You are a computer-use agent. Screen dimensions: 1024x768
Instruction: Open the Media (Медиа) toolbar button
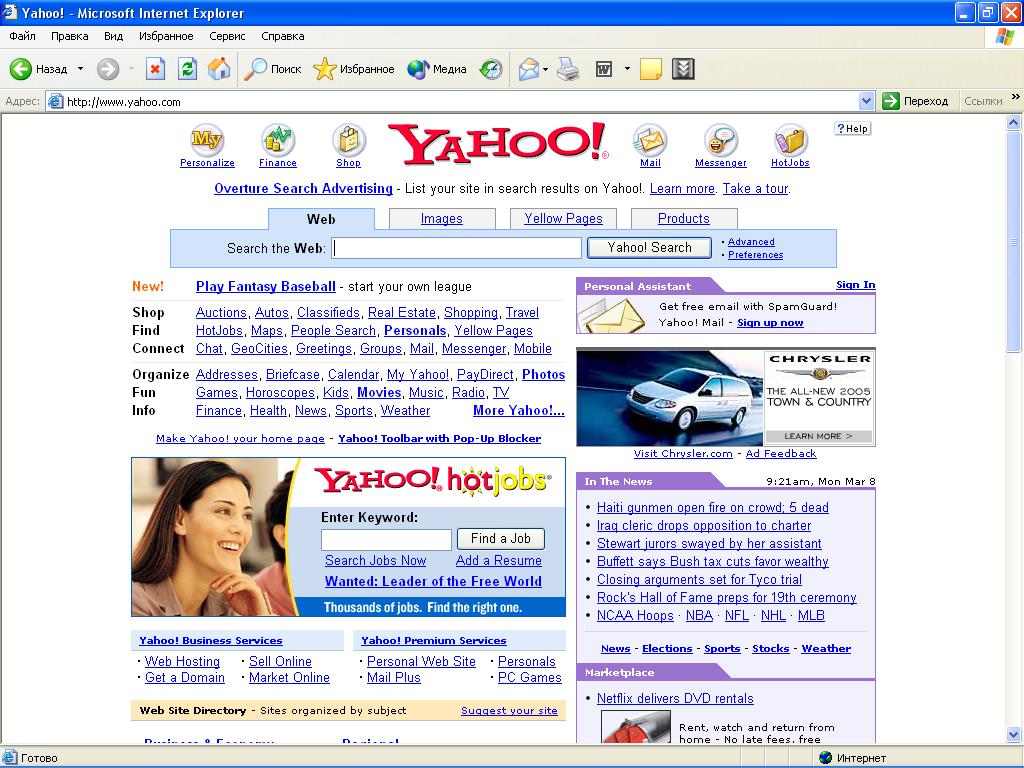(x=437, y=69)
